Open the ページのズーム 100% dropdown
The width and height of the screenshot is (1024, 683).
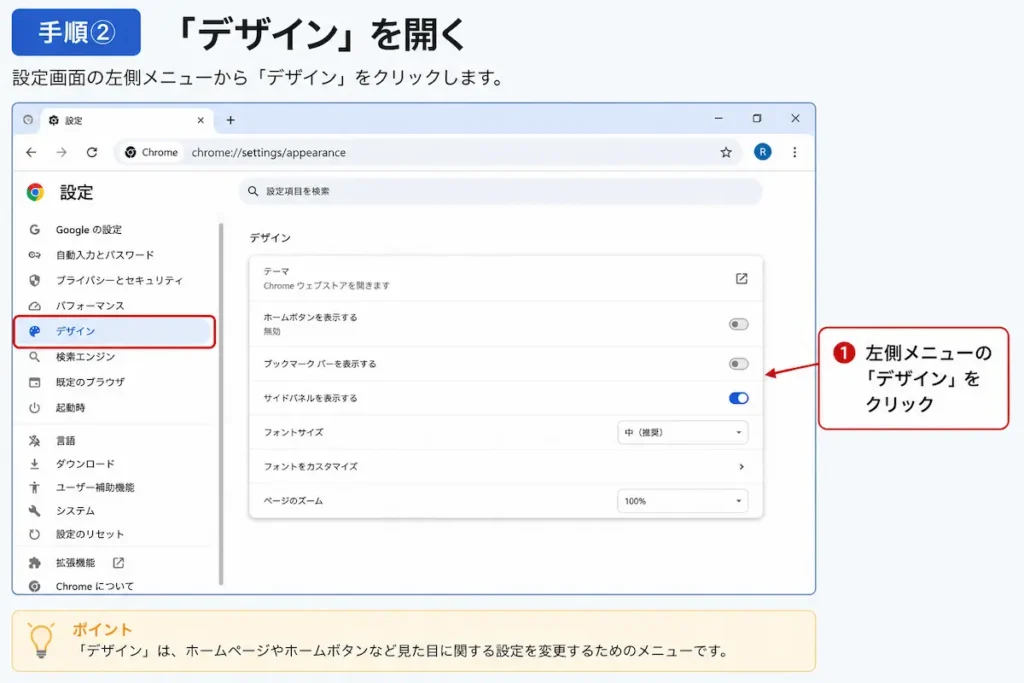[682, 501]
